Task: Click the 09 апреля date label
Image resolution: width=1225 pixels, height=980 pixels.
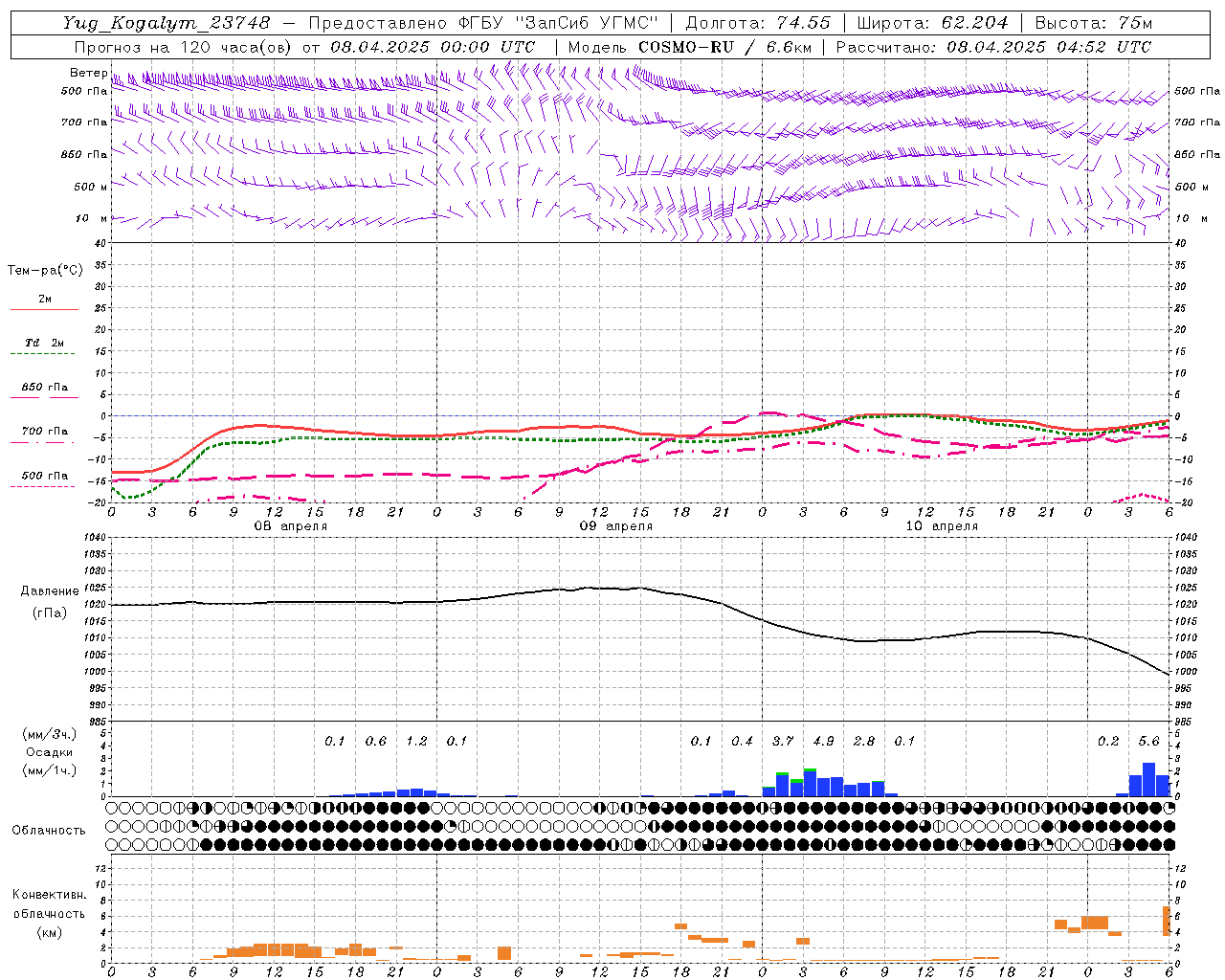Action: point(616,525)
